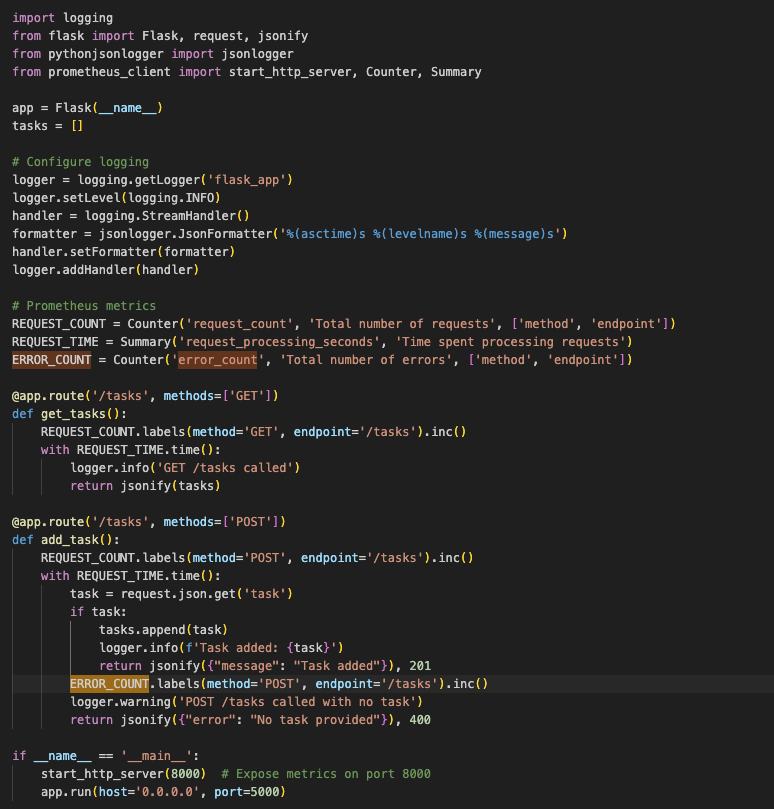This screenshot has width=774, height=809.
Task: Click the 'app.run(host=...' line
Action: pos(164,792)
